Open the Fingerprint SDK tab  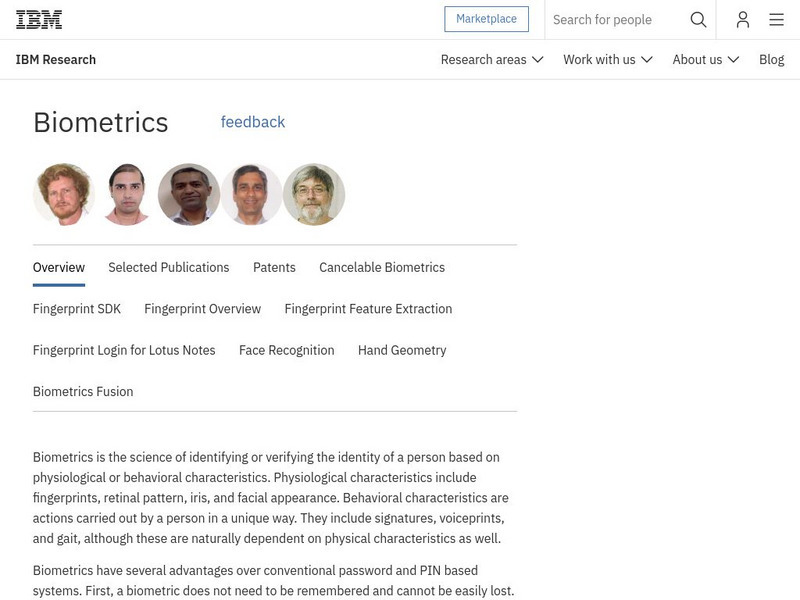(x=77, y=309)
